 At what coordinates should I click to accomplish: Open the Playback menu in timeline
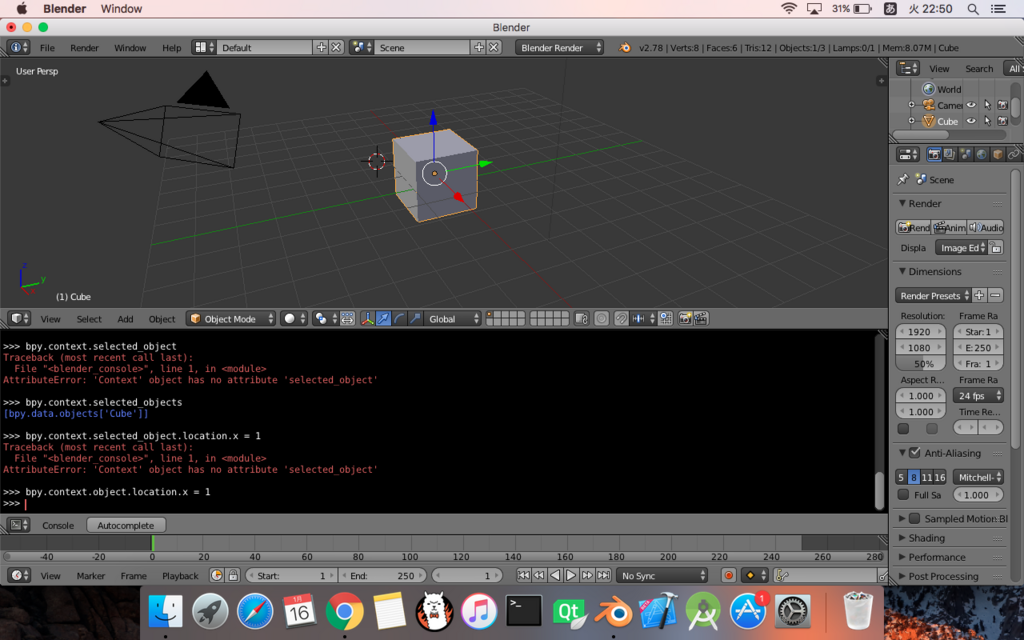tap(180, 575)
